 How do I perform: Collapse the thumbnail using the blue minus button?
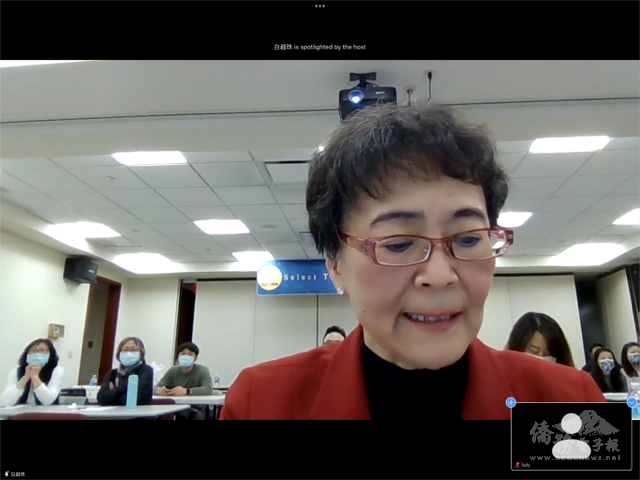pos(633,403)
